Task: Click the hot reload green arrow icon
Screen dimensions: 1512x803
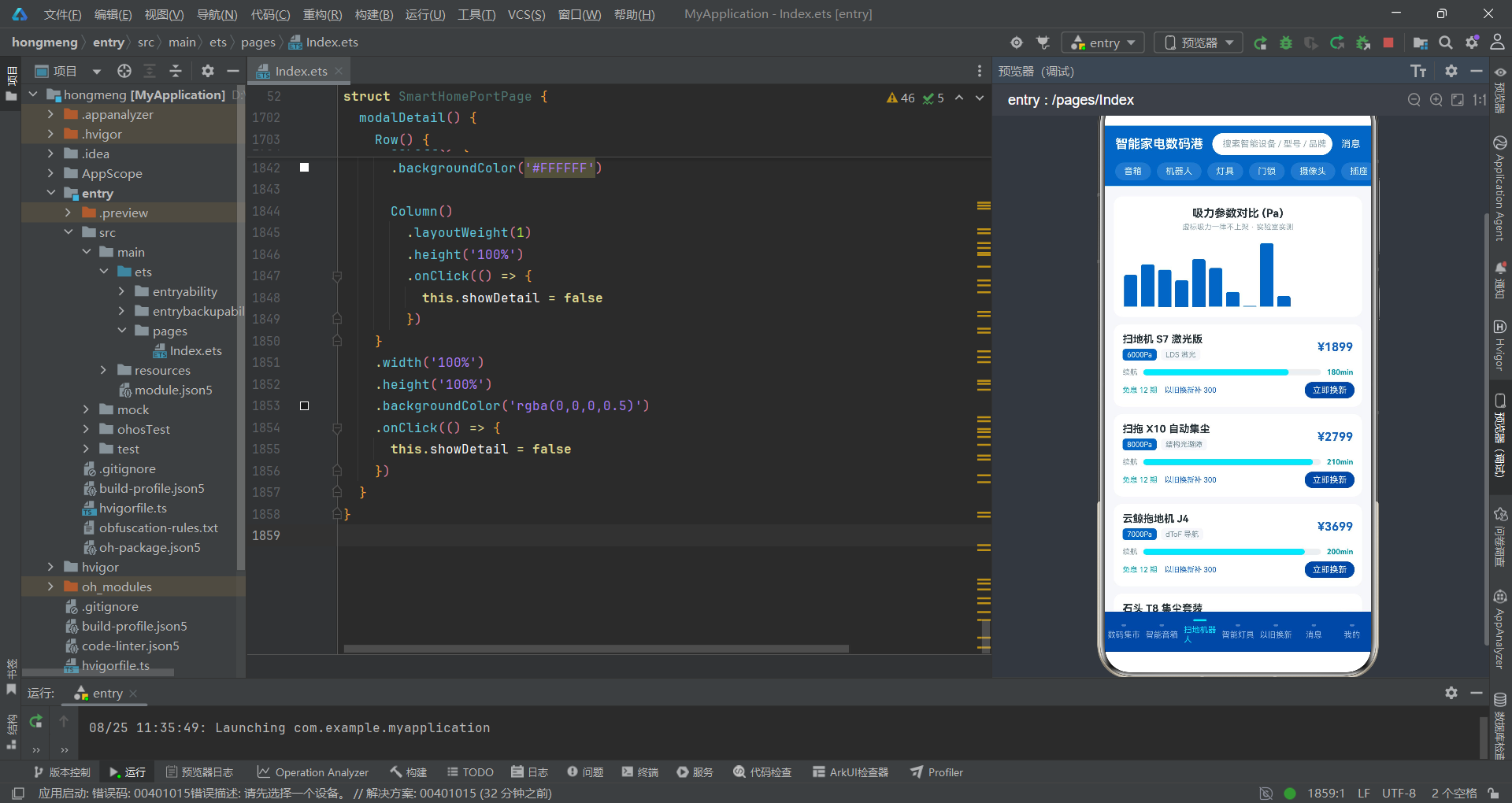Action: coord(1337,43)
